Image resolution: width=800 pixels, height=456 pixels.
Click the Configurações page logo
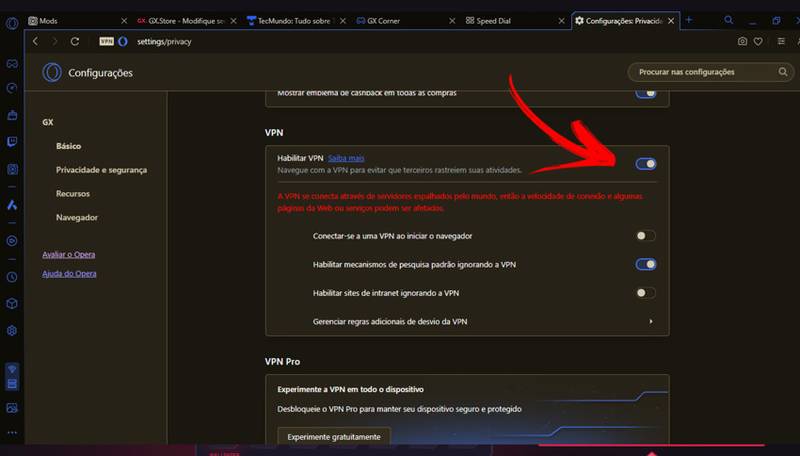tap(52, 72)
